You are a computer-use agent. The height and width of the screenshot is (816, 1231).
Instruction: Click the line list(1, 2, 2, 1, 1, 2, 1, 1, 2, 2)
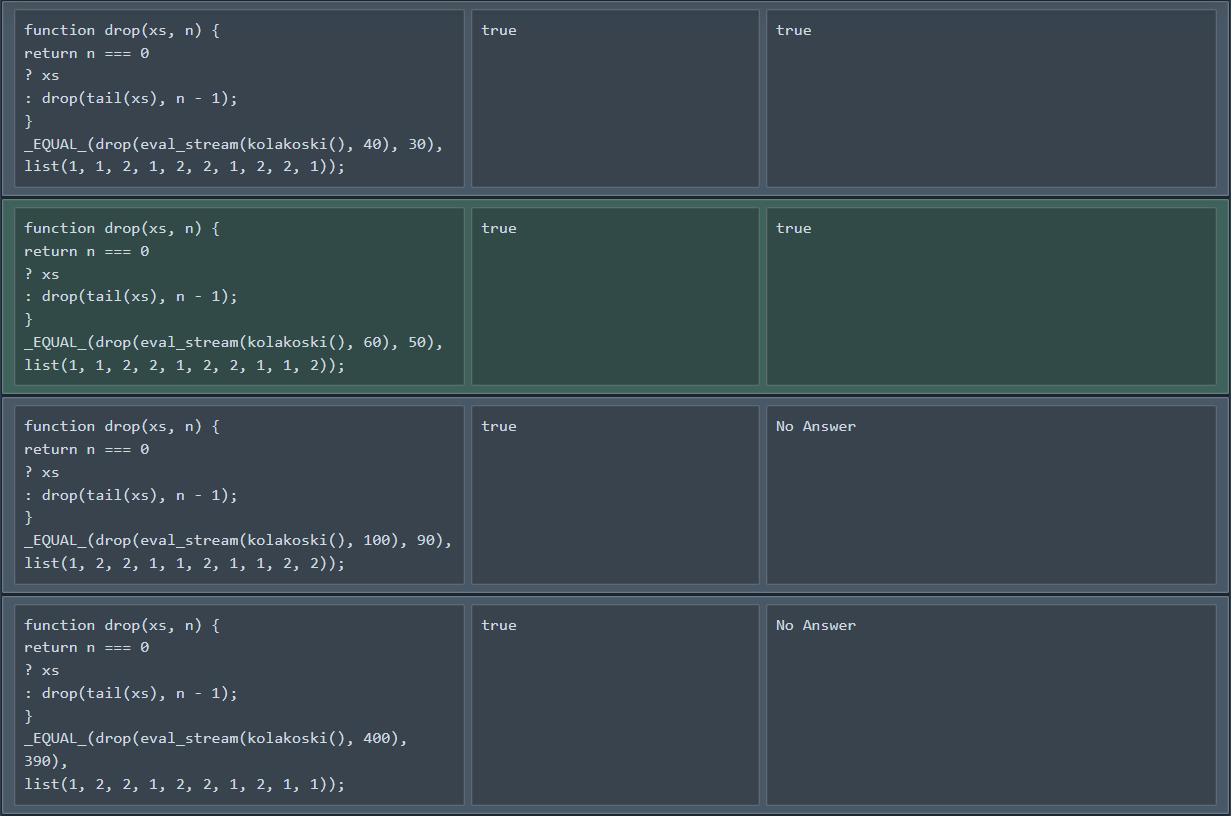184,564
